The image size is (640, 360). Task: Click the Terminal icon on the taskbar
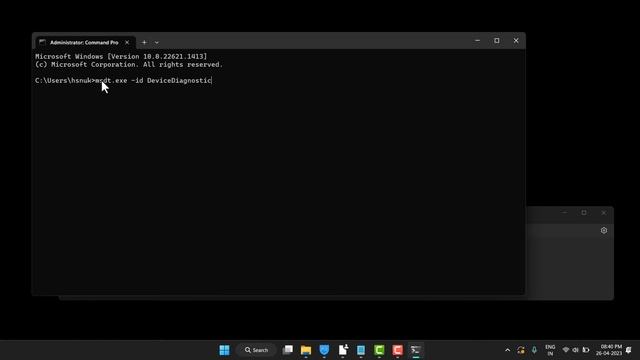pyautogui.click(x=416, y=350)
